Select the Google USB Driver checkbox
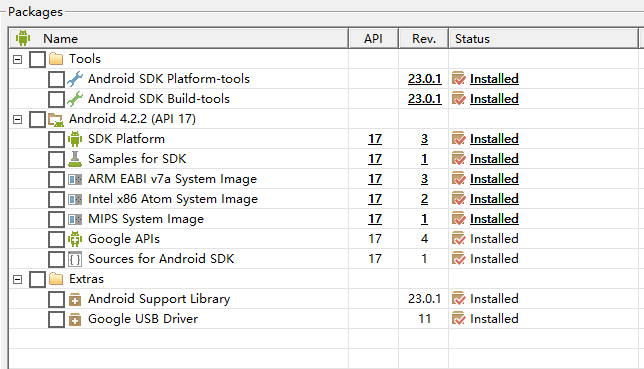 56,320
